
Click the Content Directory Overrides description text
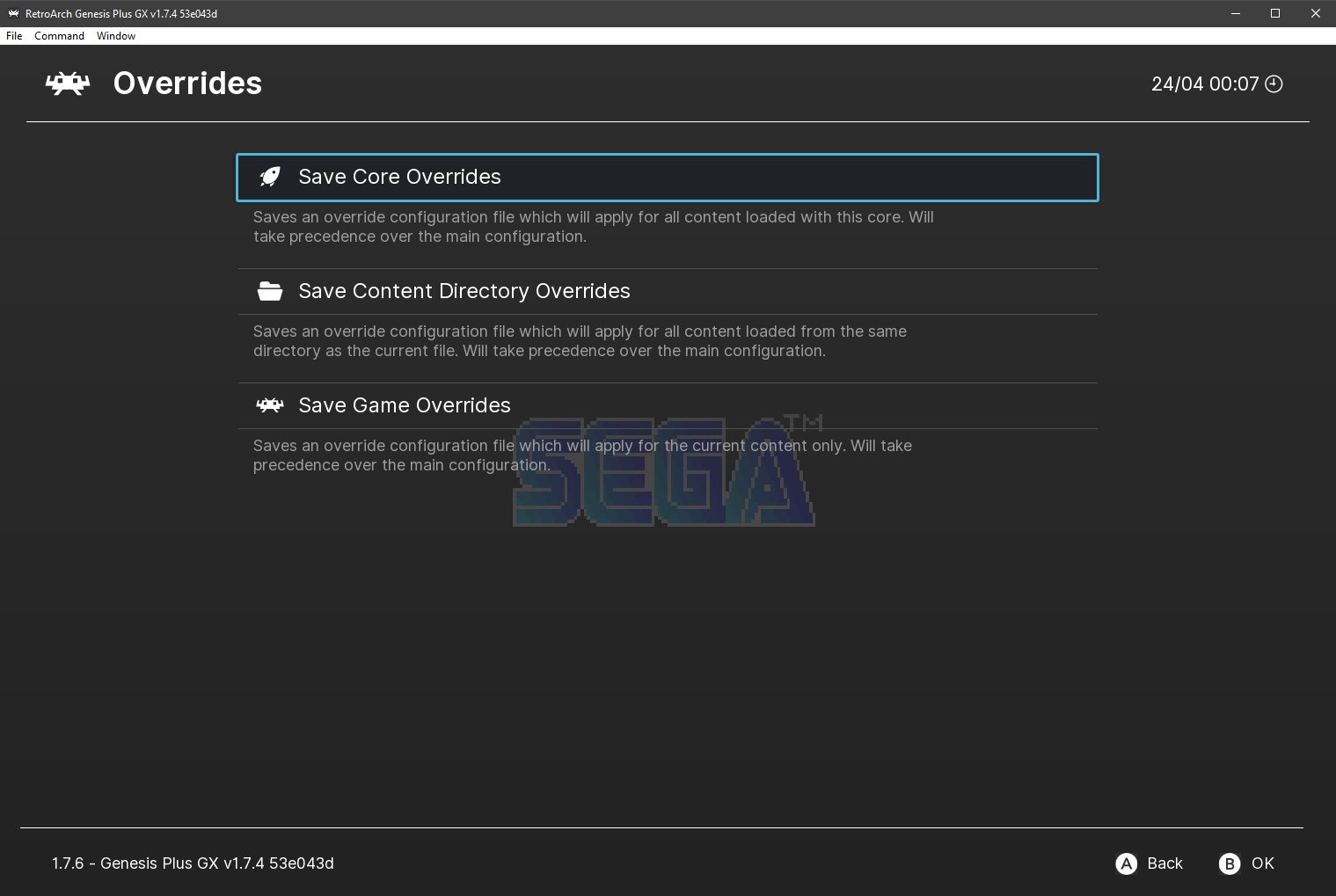[x=580, y=341]
